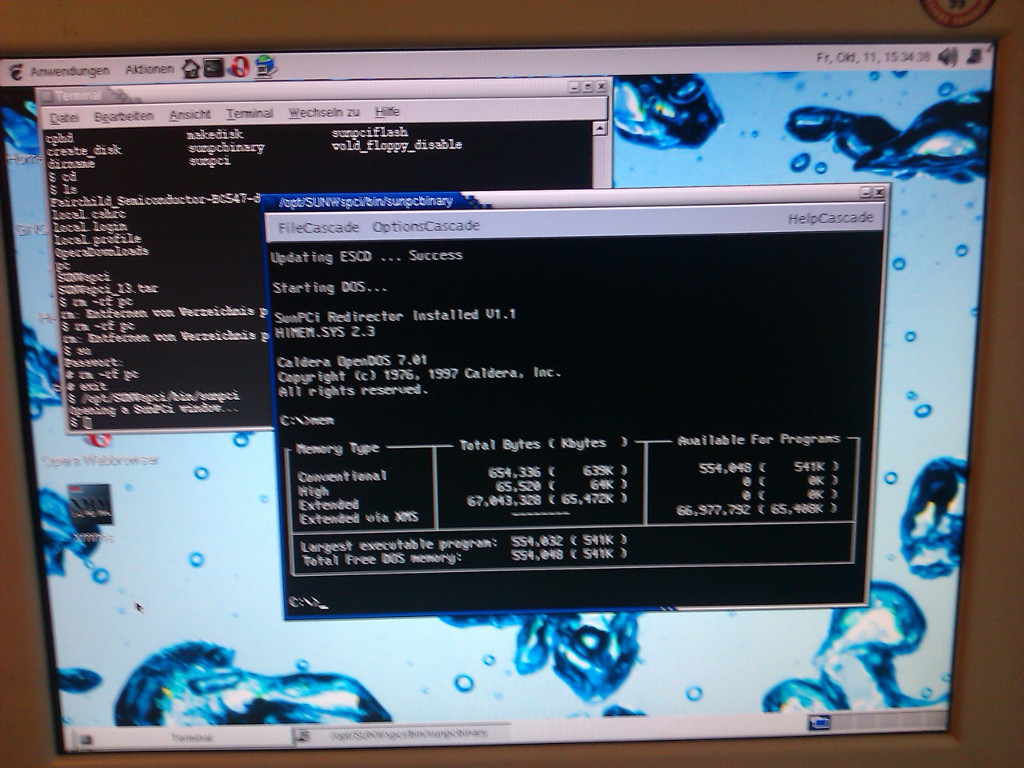Screen dimensions: 1024x768
Task: Open the Terminal menu in Terminal window
Action: pyautogui.click(x=249, y=114)
